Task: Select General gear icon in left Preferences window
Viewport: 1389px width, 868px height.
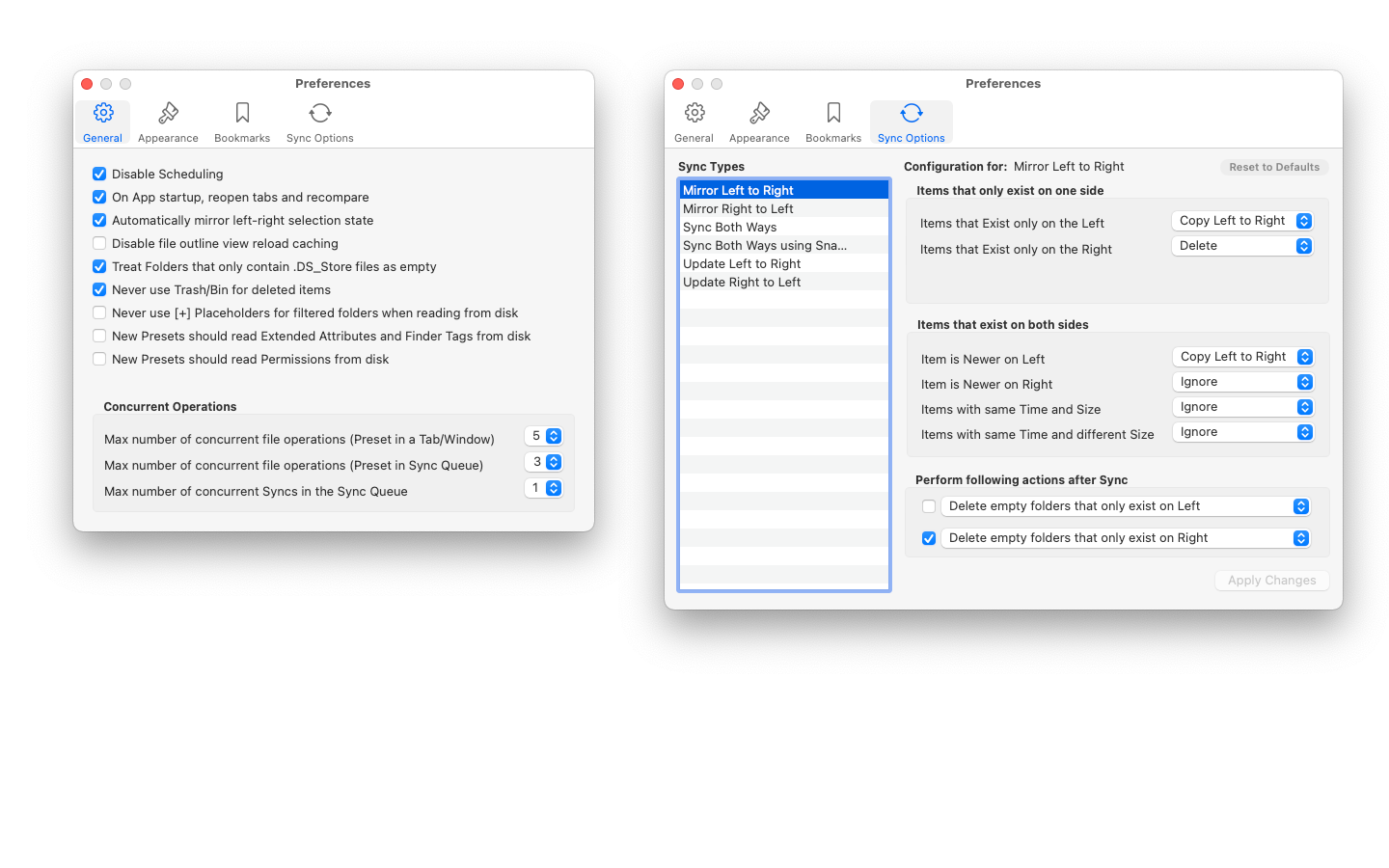Action: pyautogui.click(x=103, y=114)
